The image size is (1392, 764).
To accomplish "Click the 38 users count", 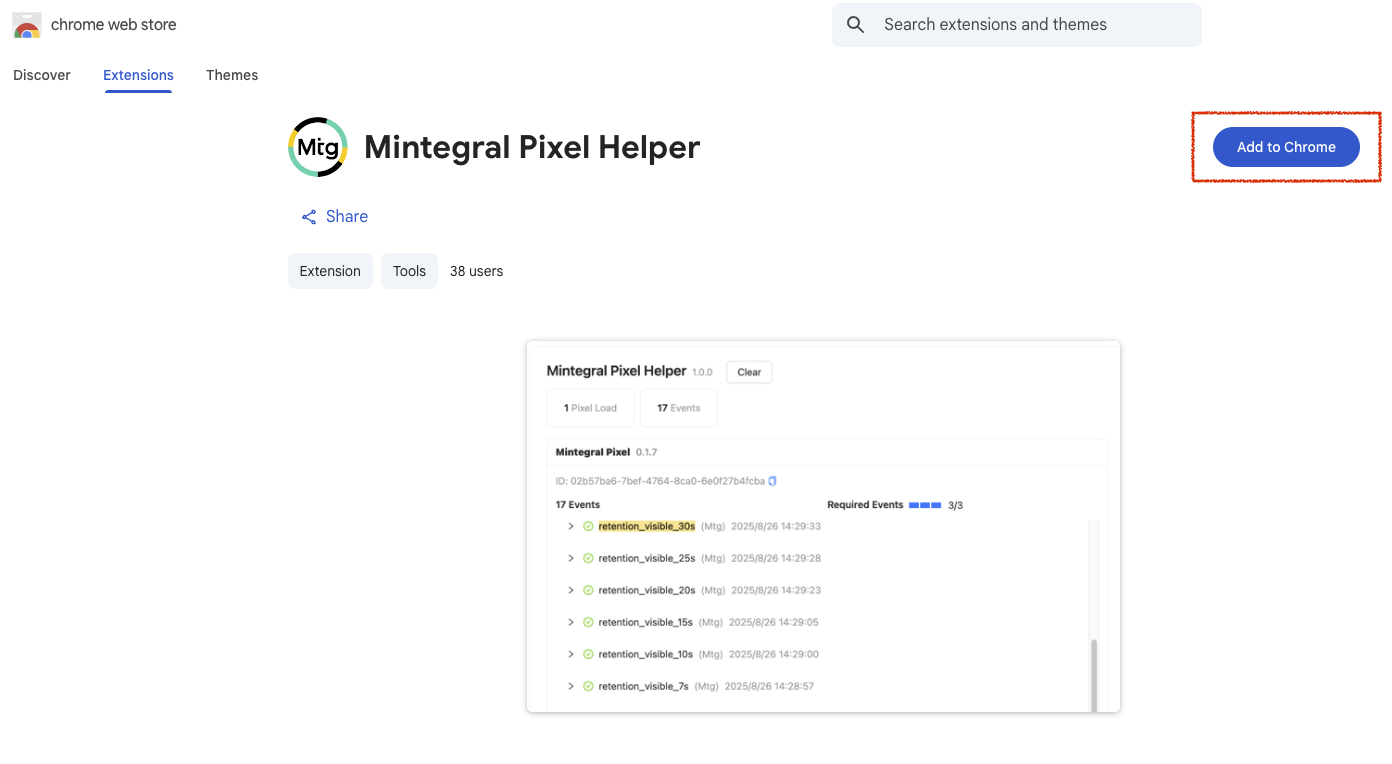I will (476, 271).
